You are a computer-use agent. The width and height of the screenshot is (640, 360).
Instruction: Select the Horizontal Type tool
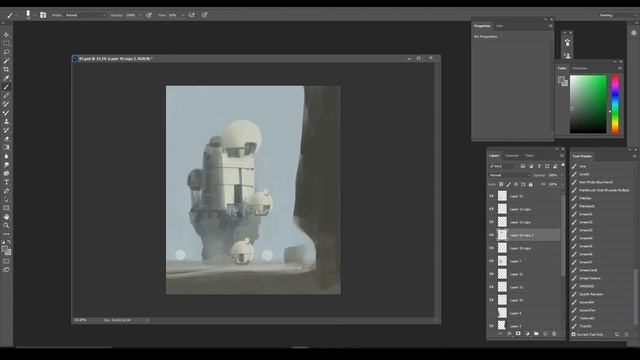click(6, 182)
